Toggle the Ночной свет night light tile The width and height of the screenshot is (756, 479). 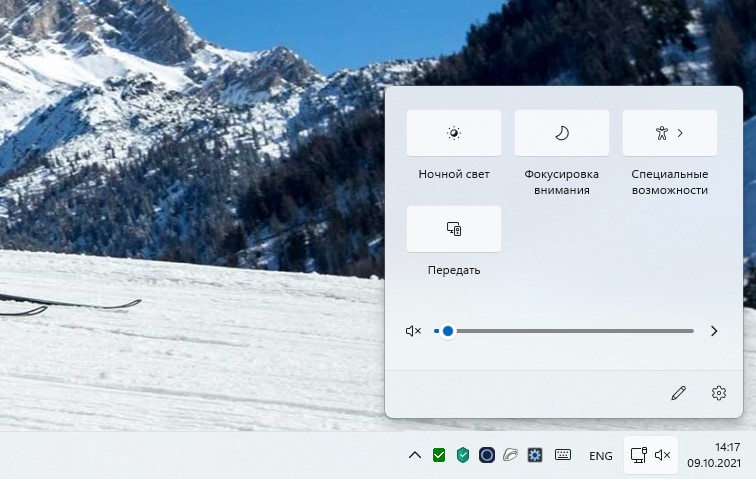tap(454, 133)
